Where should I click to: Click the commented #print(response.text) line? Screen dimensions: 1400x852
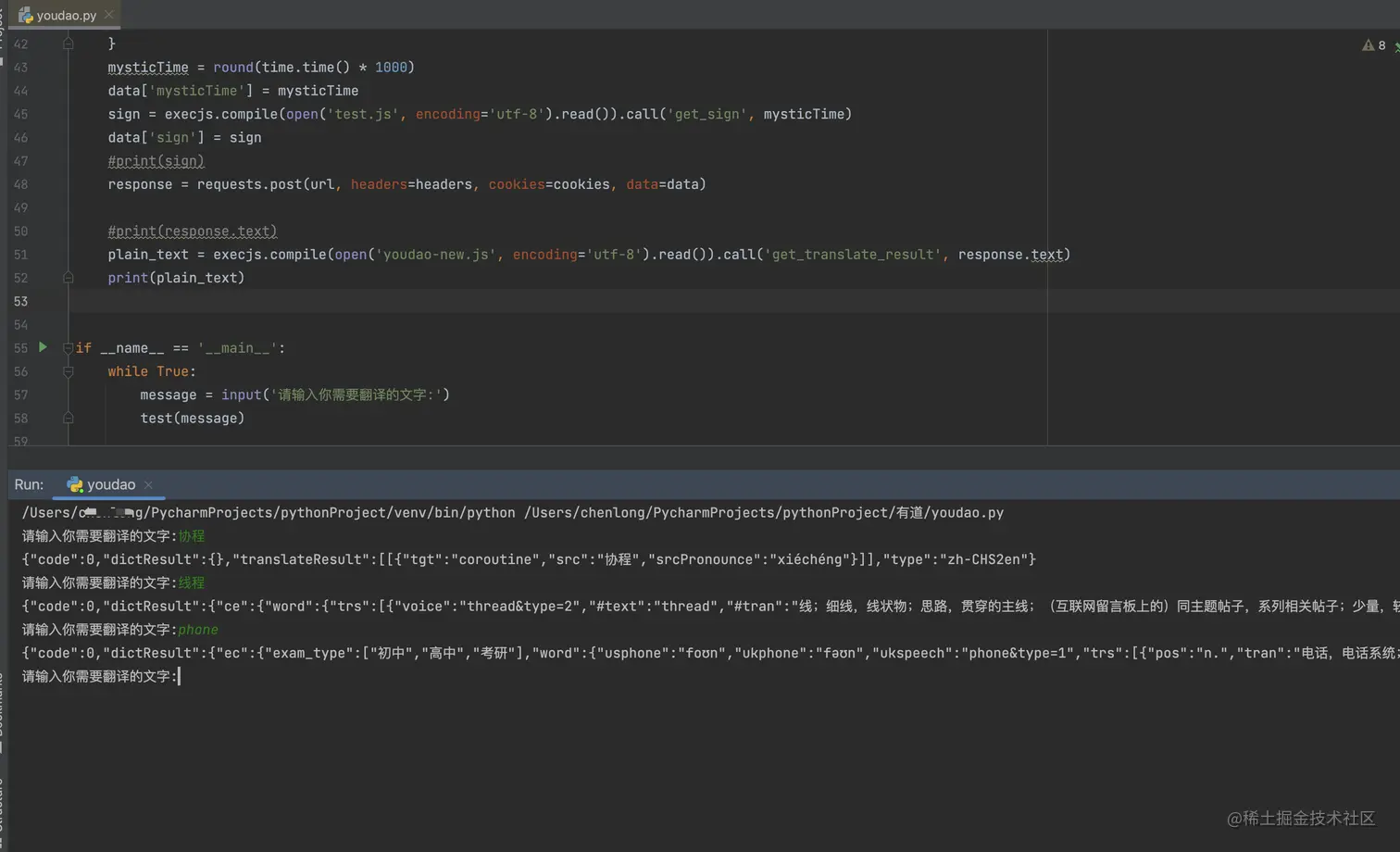pos(192,232)
